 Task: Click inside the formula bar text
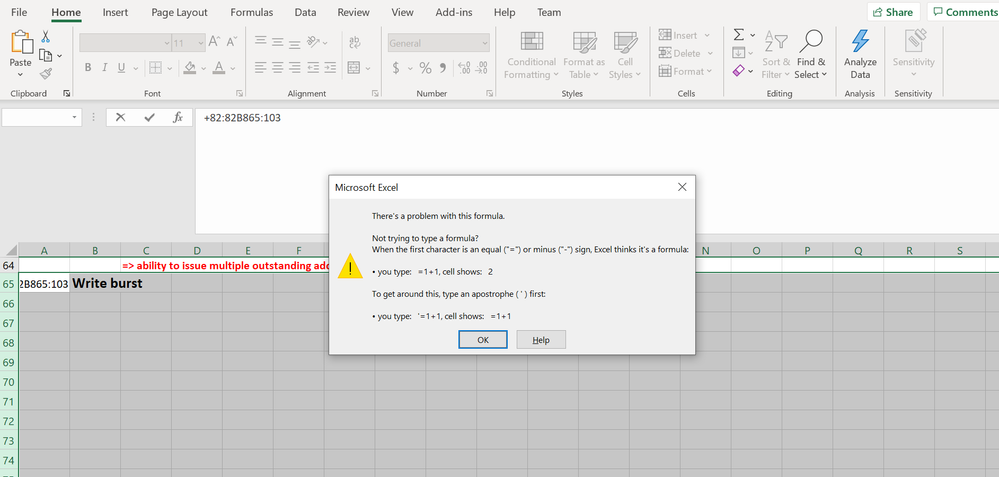[x=243, y=118]
